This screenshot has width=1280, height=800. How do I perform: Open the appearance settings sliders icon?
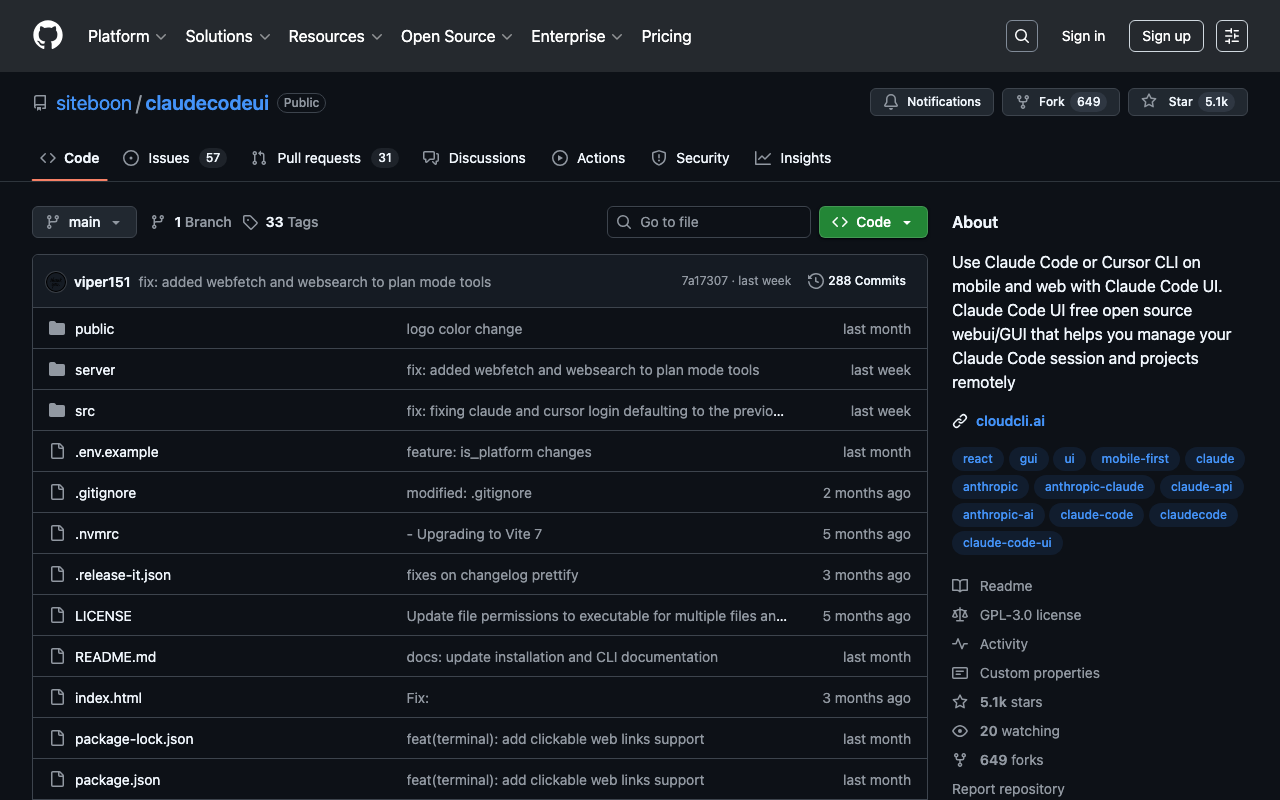point(1231,36)
